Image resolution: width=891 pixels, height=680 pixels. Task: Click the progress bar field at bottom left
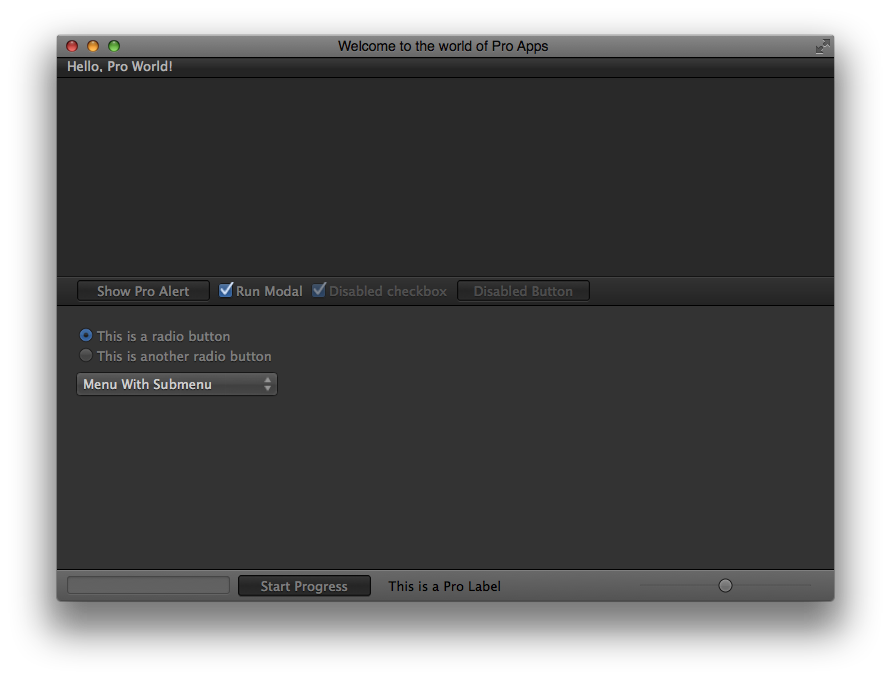[x=147, y=585]
